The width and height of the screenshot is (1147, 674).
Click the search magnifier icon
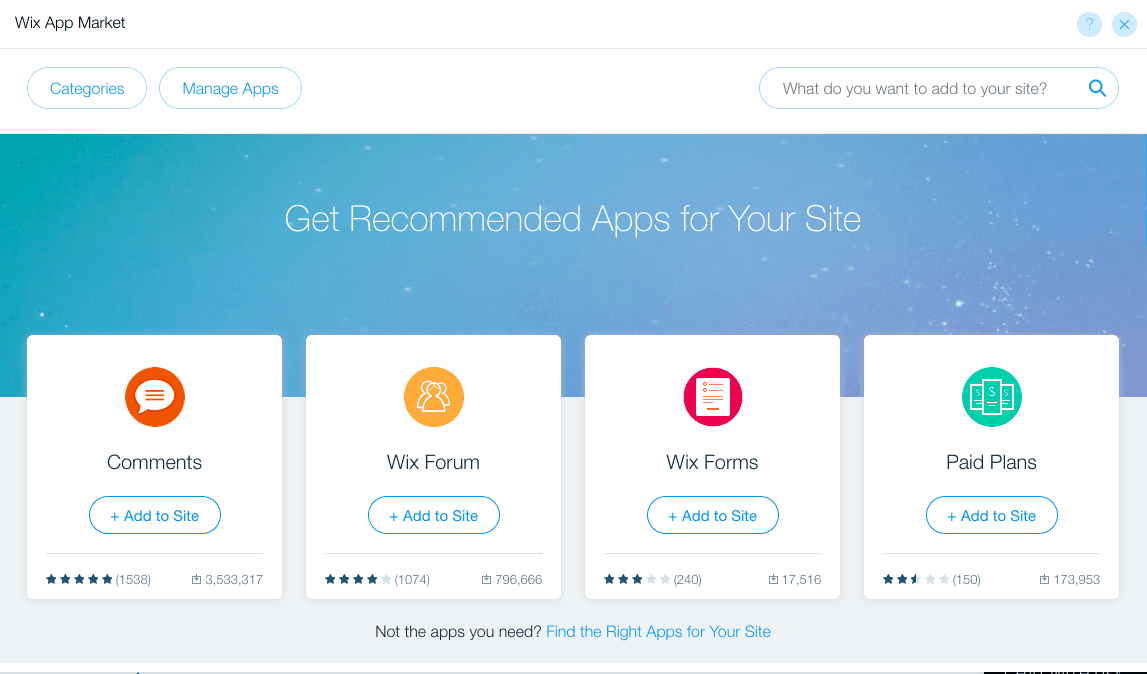pos(1097,88)
